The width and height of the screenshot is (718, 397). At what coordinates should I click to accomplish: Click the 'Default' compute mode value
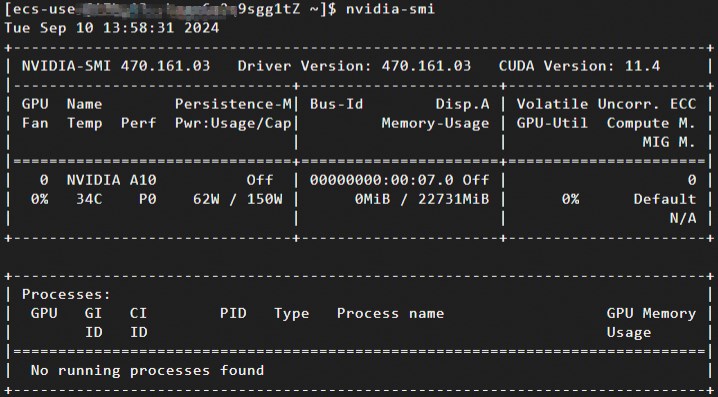tap(665, 199)
